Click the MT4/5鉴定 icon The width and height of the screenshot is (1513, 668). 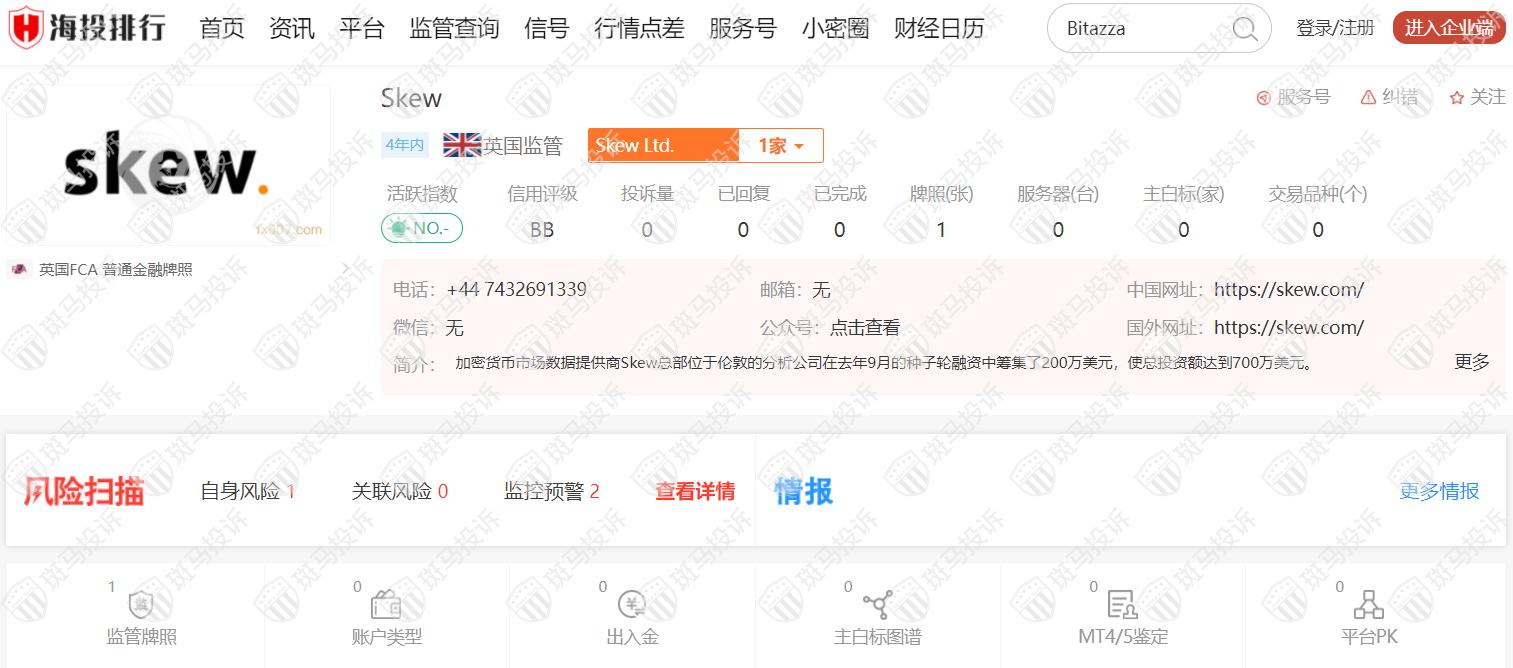point(1122,604)
